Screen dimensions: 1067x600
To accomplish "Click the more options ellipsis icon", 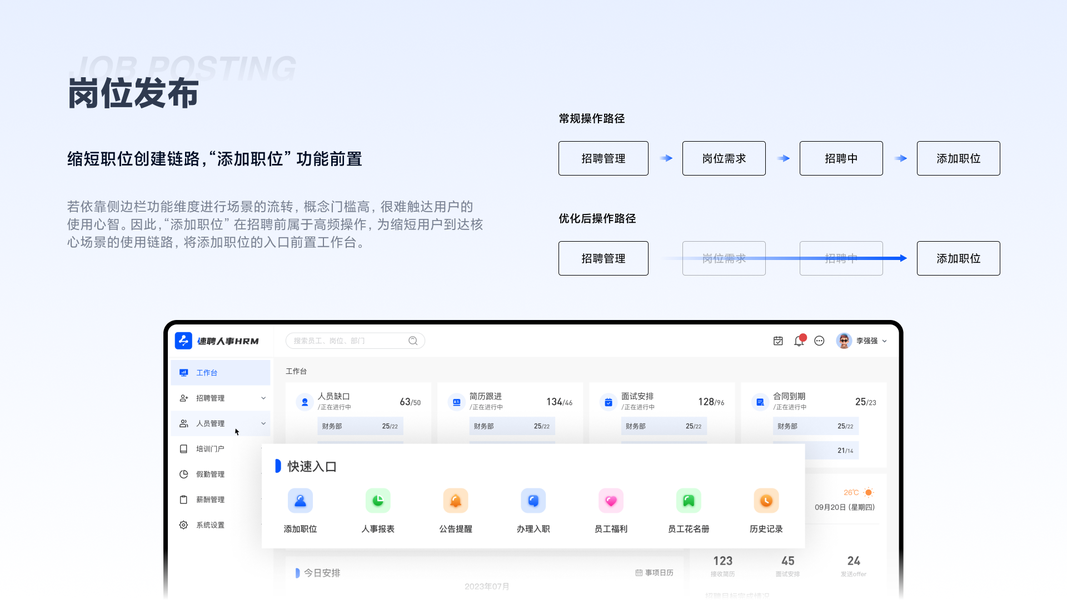I will pos(819,341).
